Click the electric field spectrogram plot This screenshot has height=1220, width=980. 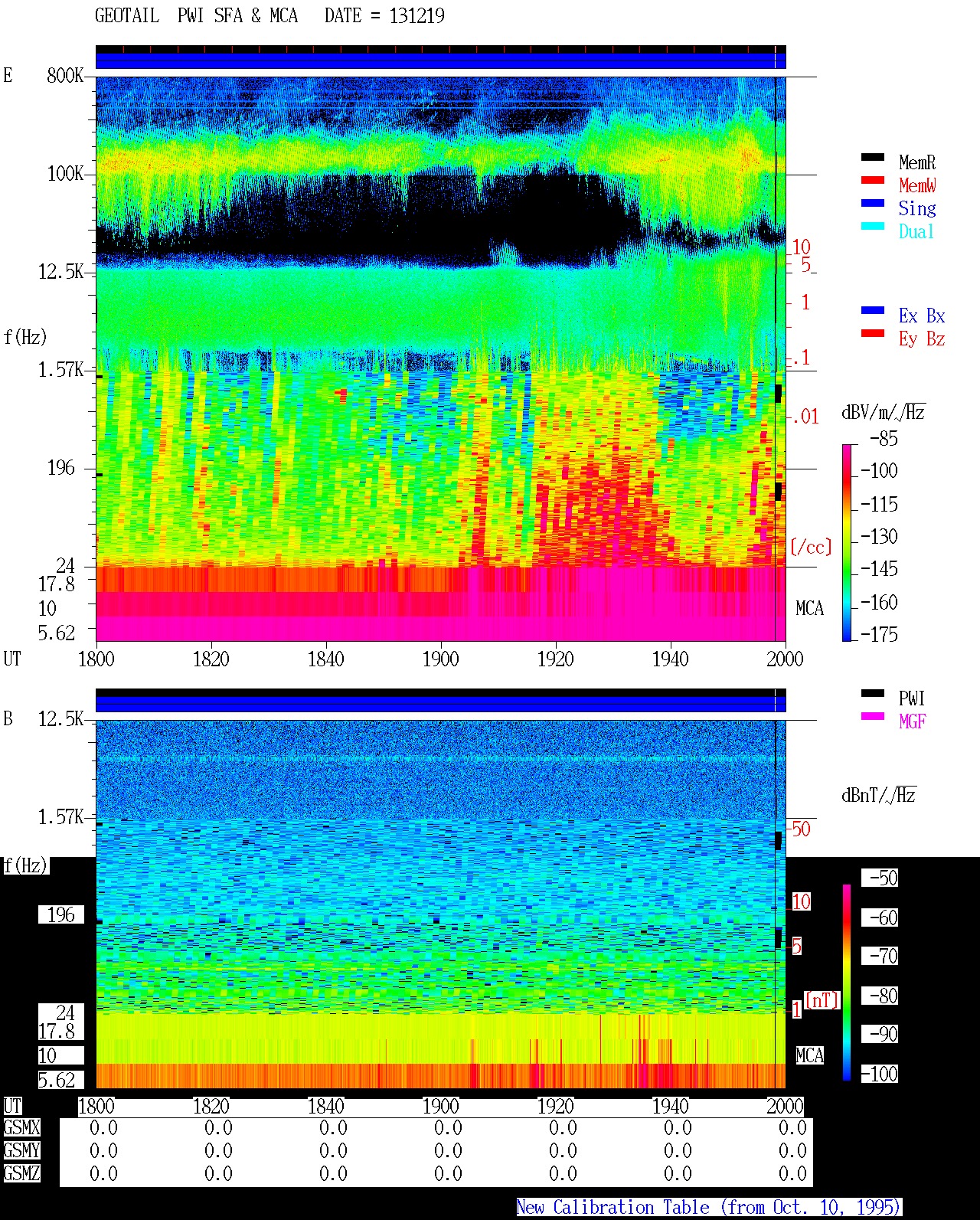point(440,358)
